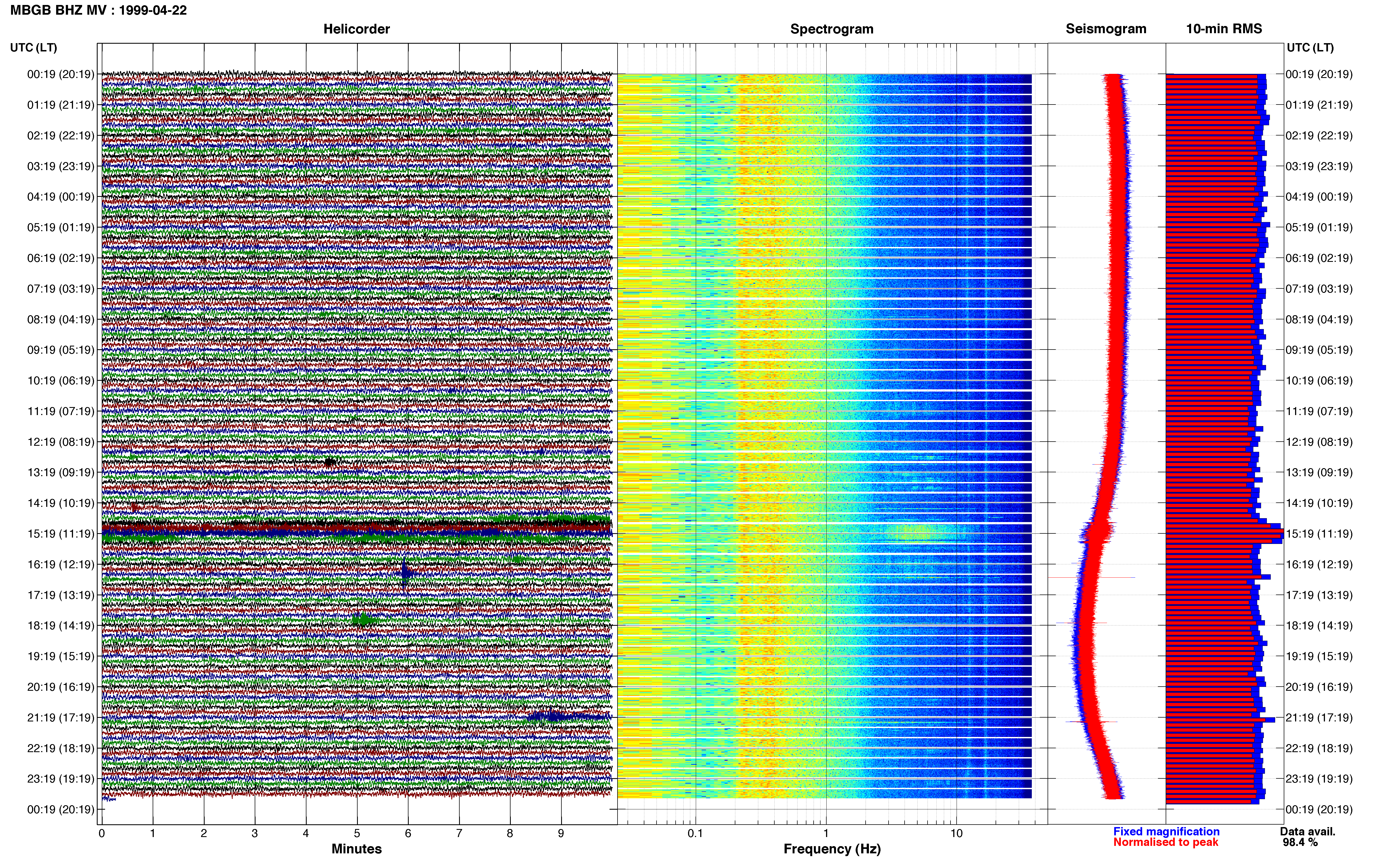
Task: Click right time label 05:19 (01:19)
Action: (x=1319, y=227)
